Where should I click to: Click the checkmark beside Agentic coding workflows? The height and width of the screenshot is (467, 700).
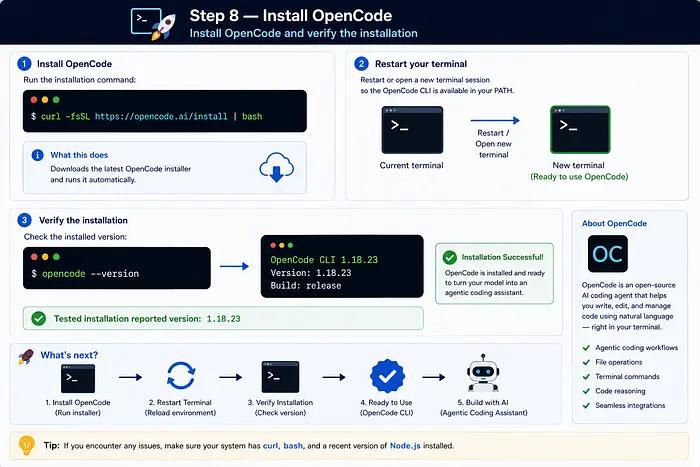[586, 348]
